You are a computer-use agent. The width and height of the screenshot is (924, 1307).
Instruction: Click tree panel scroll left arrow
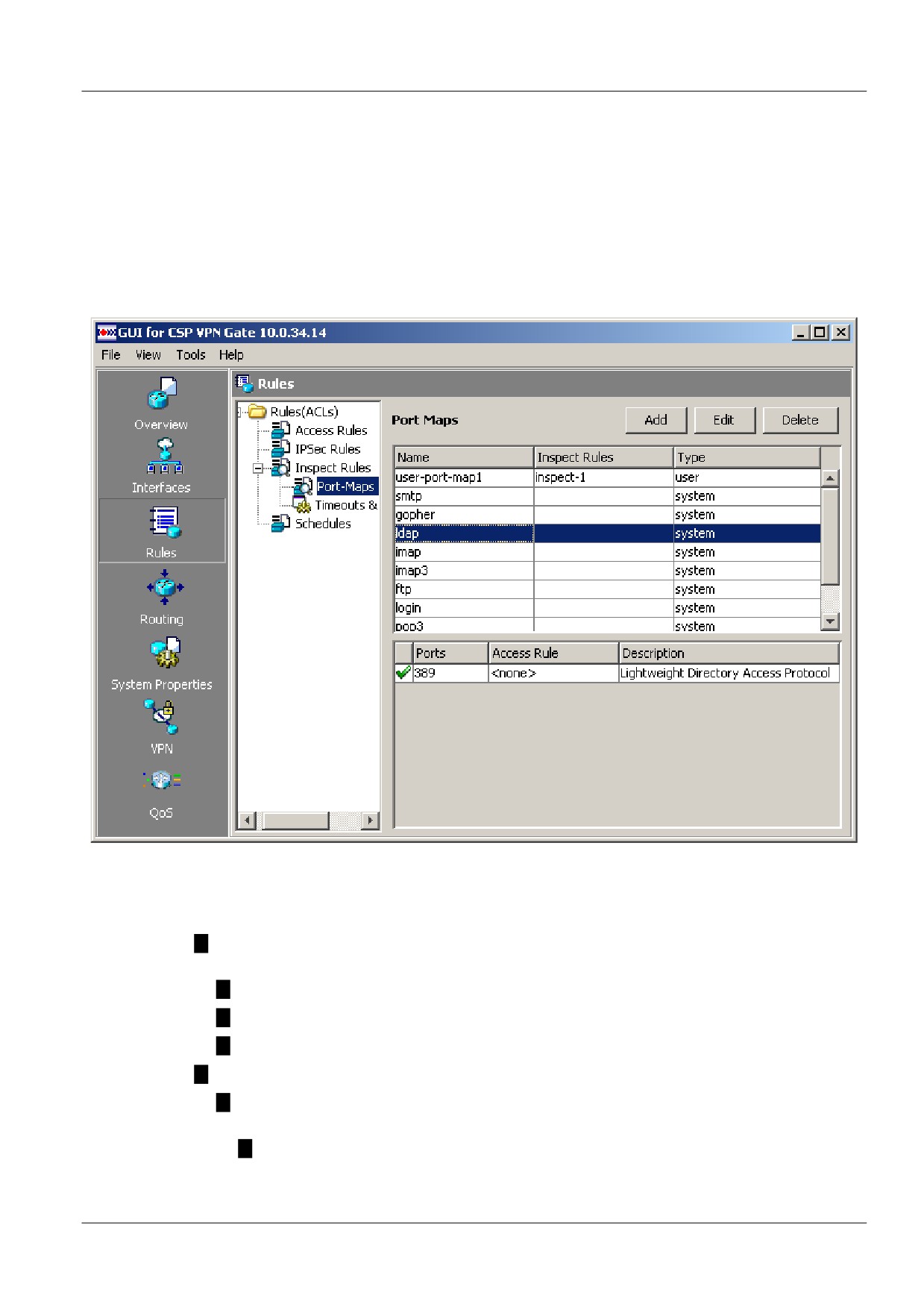pyautogui.click(x=247, y=820)
